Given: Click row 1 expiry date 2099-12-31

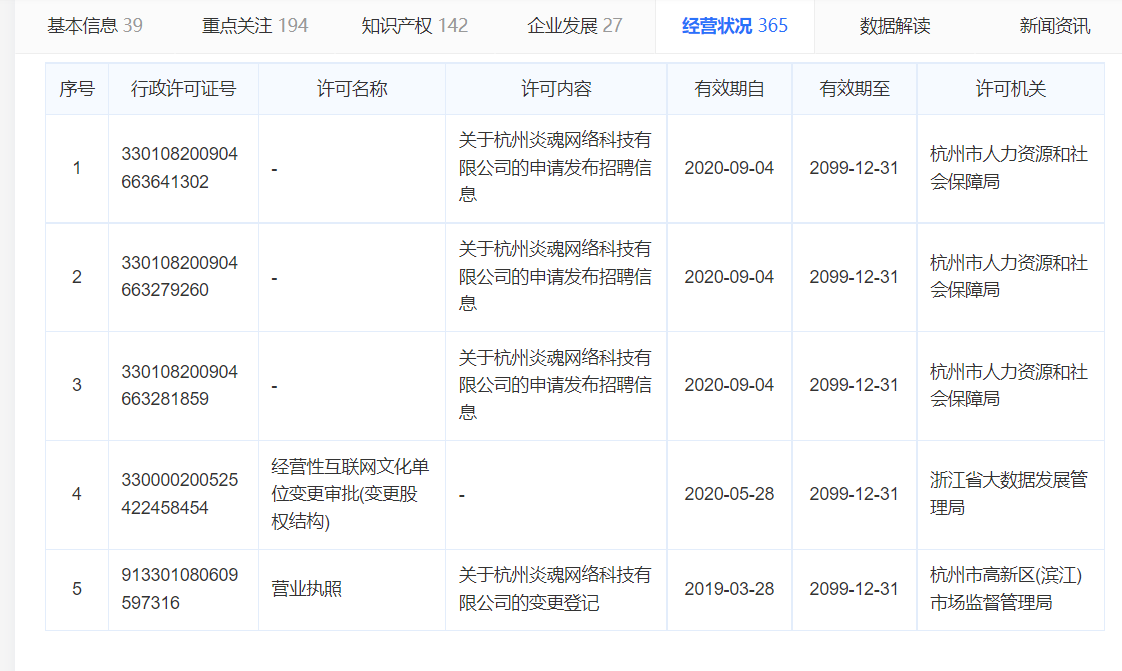Looking at the screenshot, I should click(854, 168).
